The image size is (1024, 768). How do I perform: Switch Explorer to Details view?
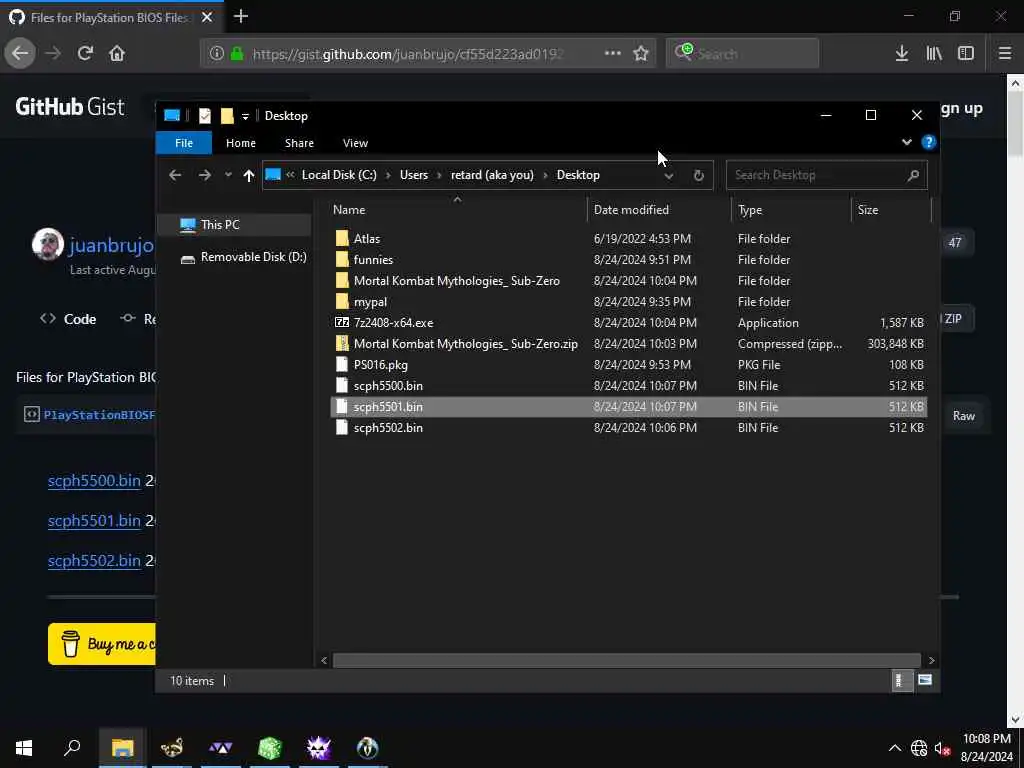click(x=901, y=680)
